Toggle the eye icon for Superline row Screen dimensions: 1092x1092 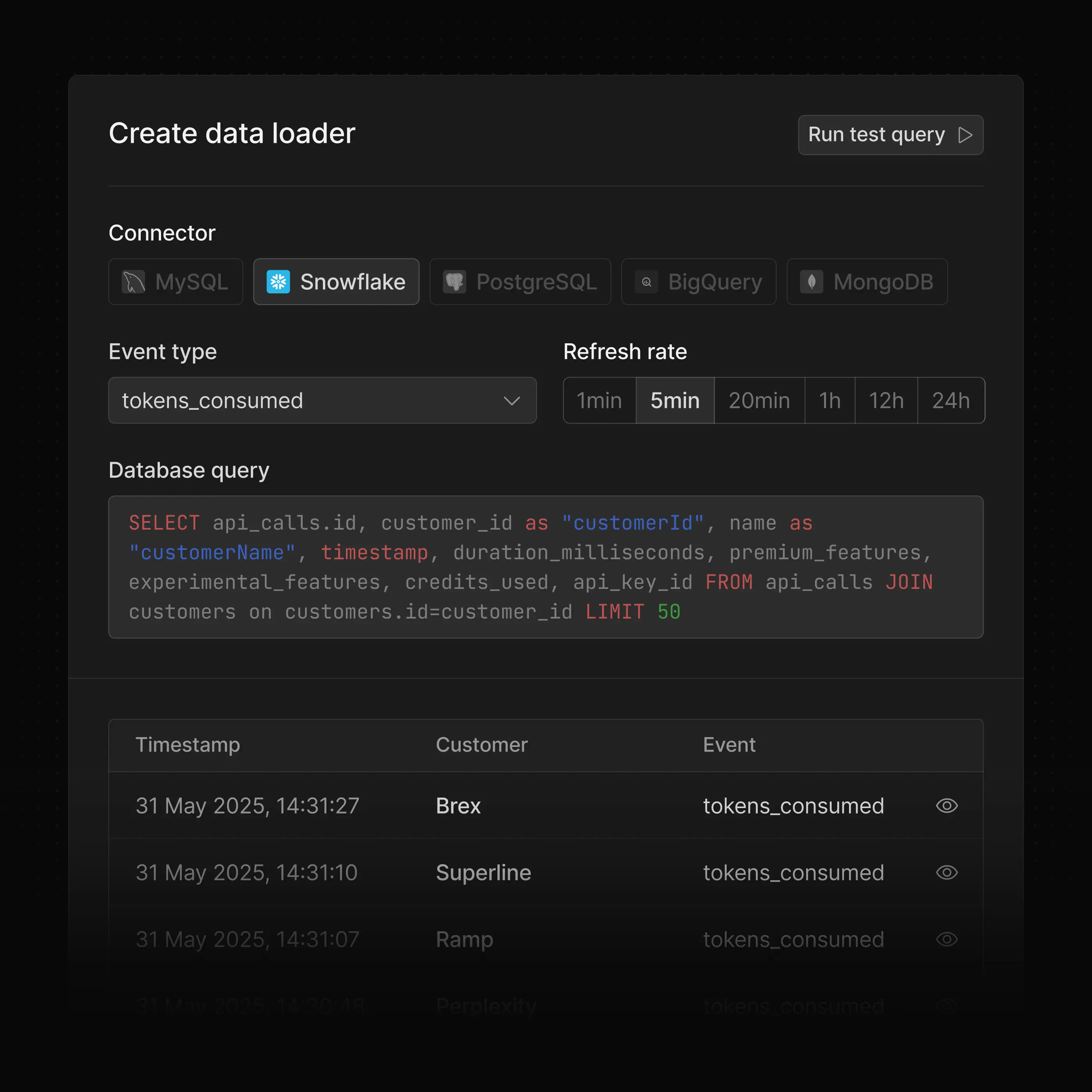(x=947, y=872)
